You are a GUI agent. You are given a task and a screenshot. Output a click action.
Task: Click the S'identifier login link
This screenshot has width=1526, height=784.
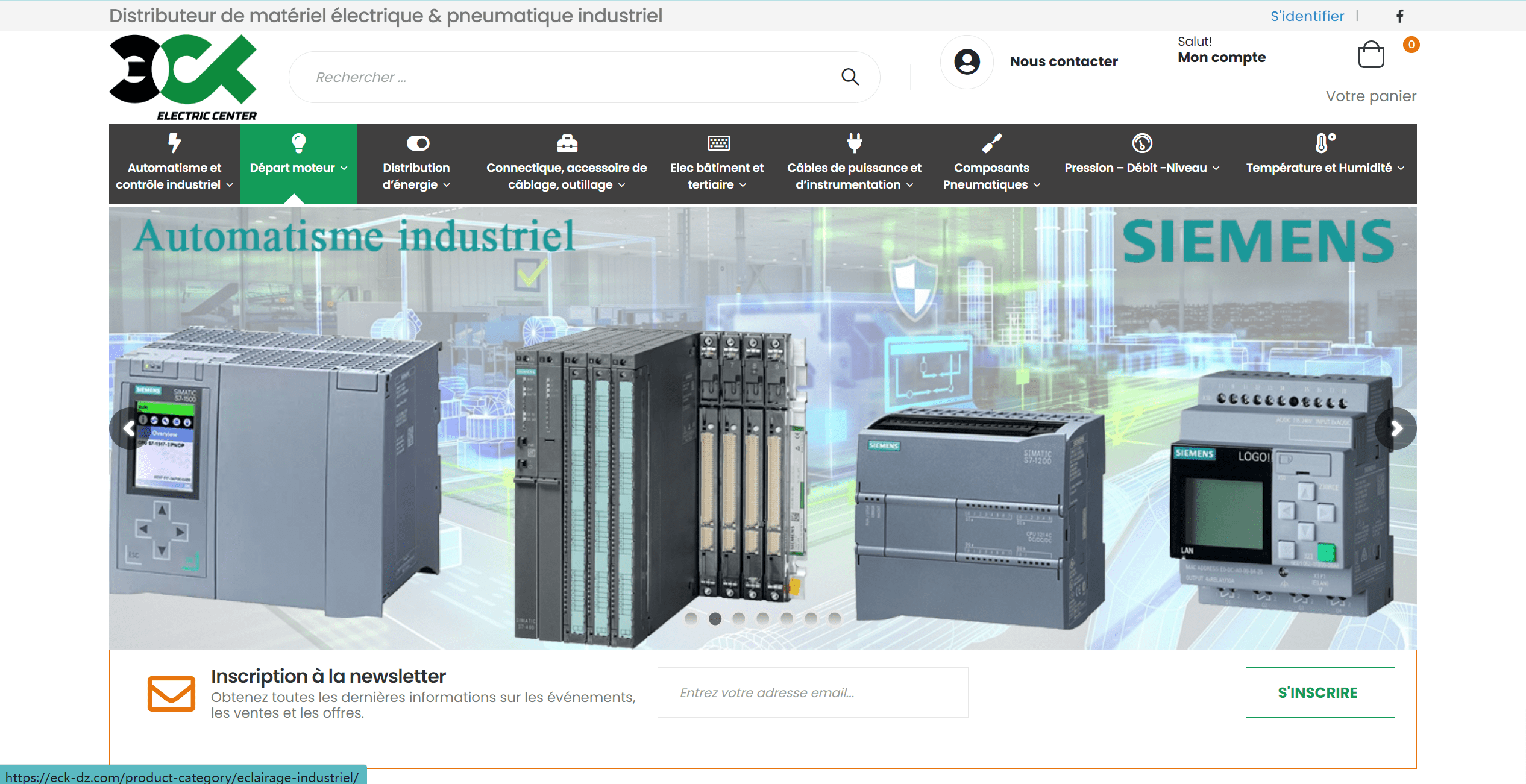pyautogui.click(x=1307, y=16)
